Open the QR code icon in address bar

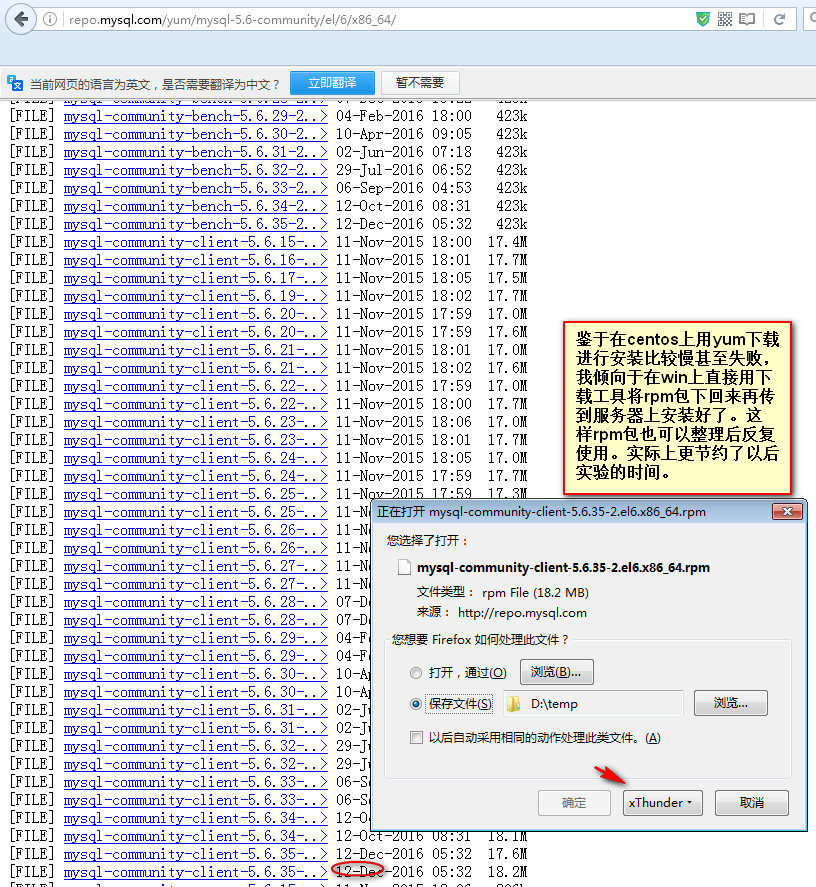pos(725,19)
